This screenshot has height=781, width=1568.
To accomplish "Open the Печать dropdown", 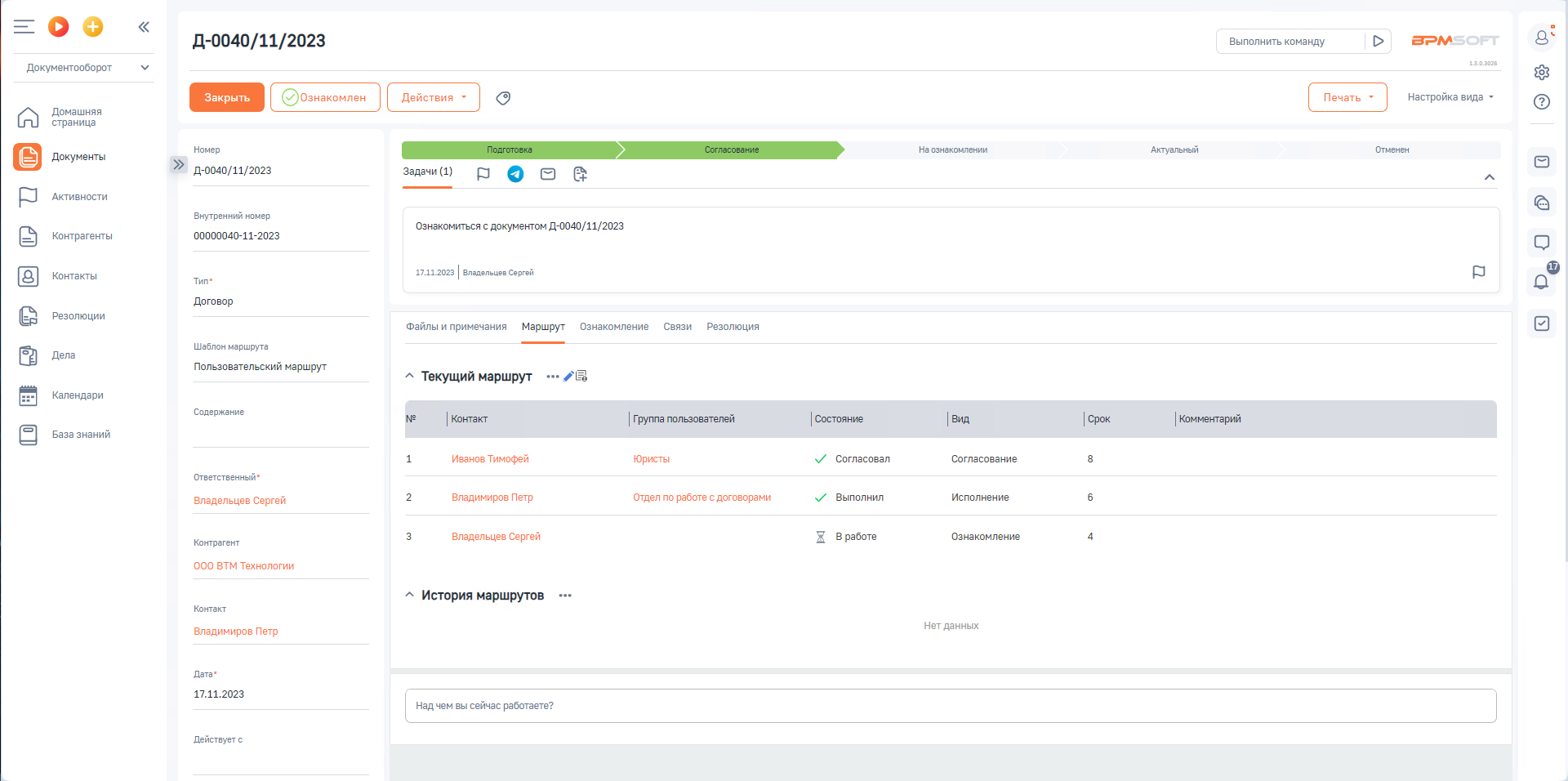I will [1347, 97].
